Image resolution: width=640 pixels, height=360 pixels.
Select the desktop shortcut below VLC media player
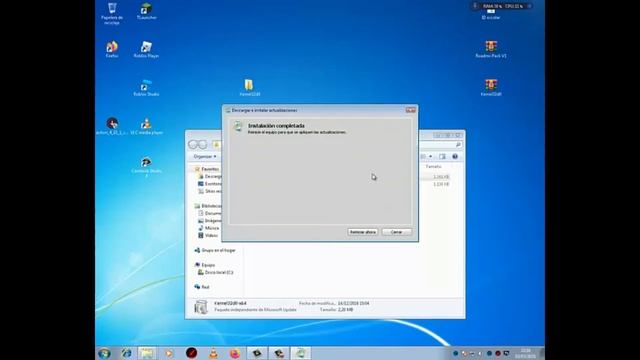[x=146, y=167]
